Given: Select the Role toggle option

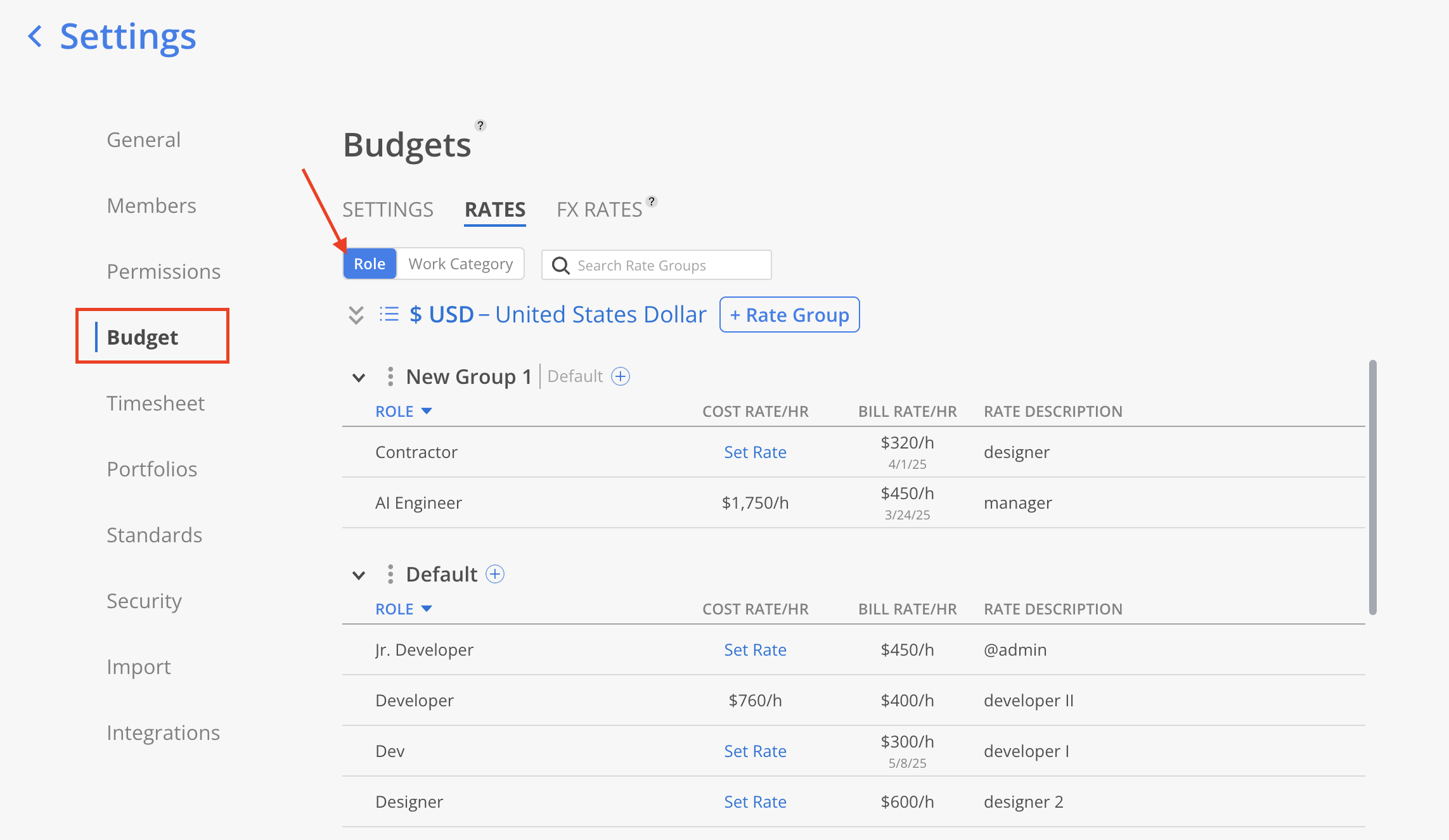Looking at the screenshot, I should 370,264.
